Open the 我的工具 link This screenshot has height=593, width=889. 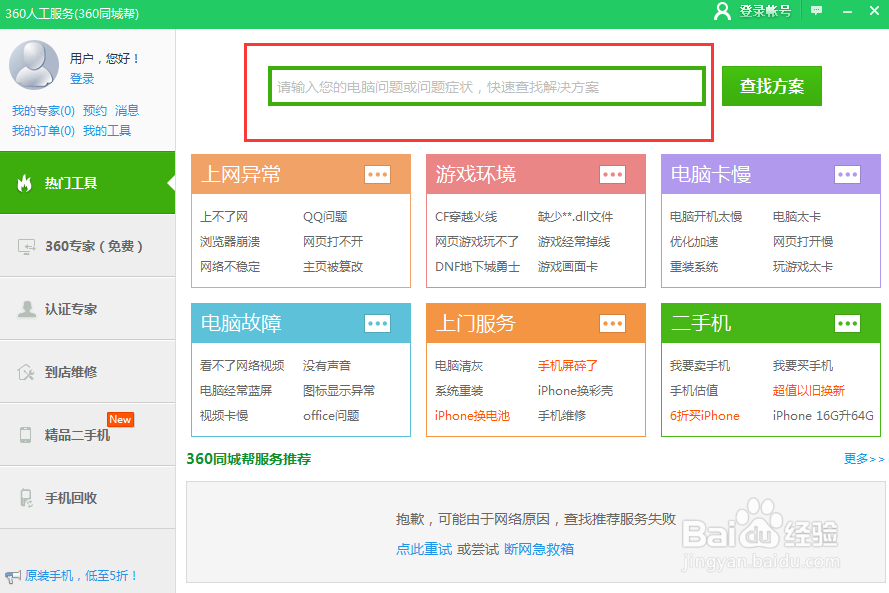(x=107, y=131)
